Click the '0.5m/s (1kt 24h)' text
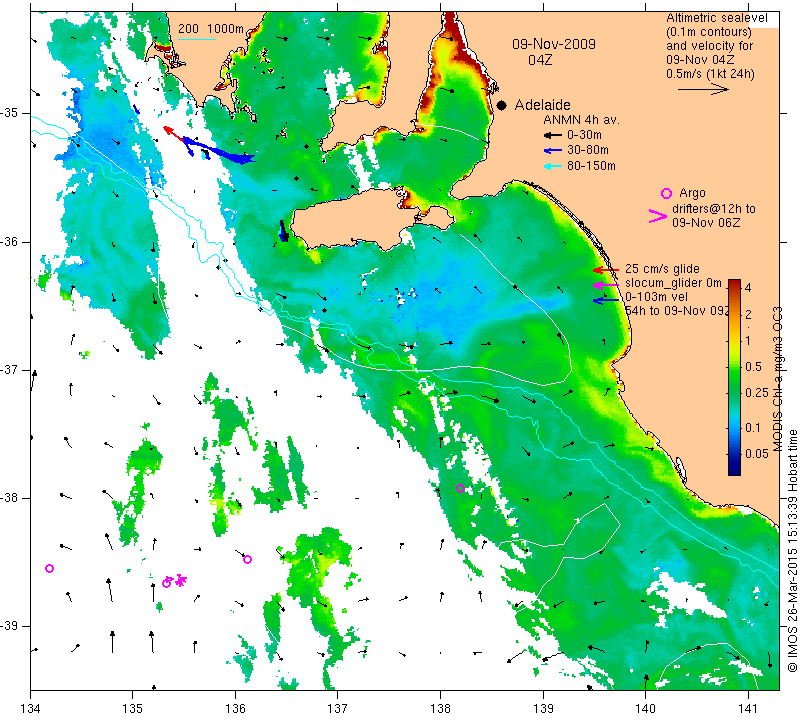Viewport: 800px width, 720px height. (710, 74)
